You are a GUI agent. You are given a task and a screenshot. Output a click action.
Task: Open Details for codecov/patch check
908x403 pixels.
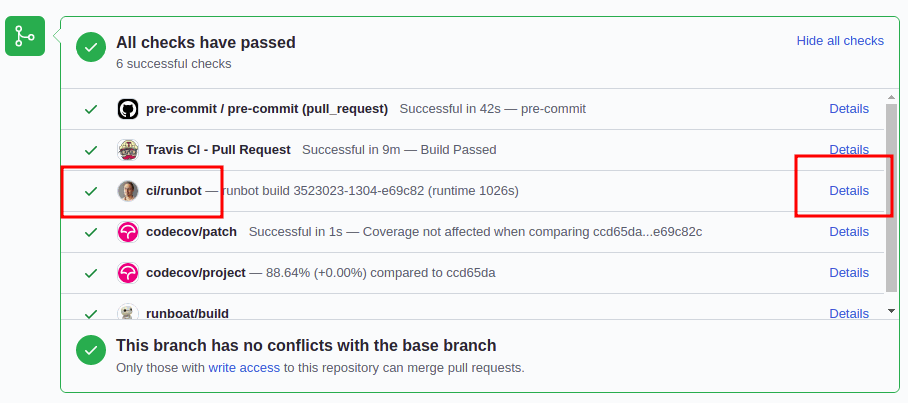pos(849,231)
